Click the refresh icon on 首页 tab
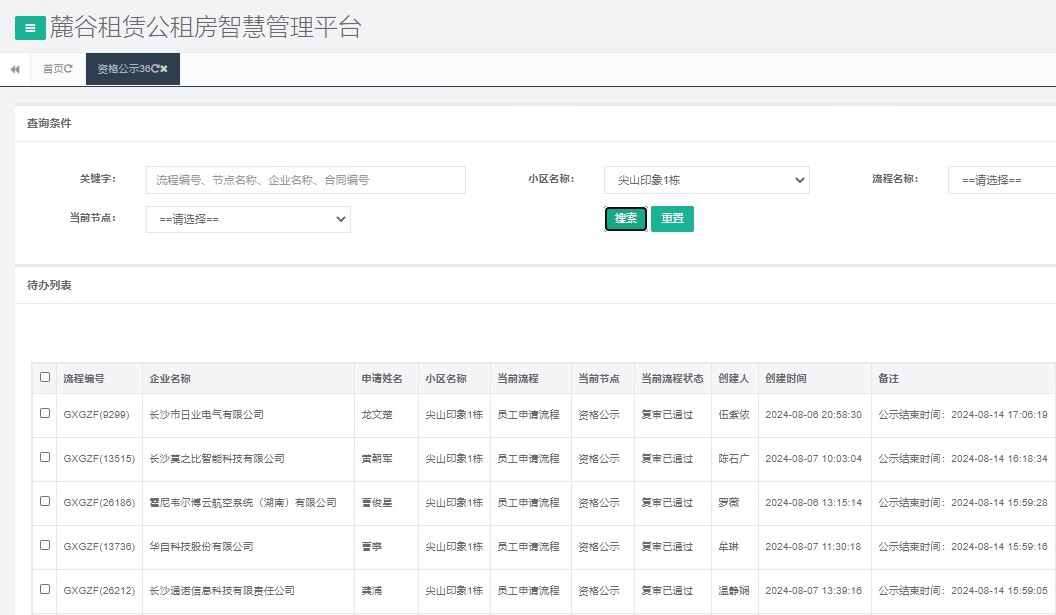The image size is (1056, 615). tap(70, 70)
